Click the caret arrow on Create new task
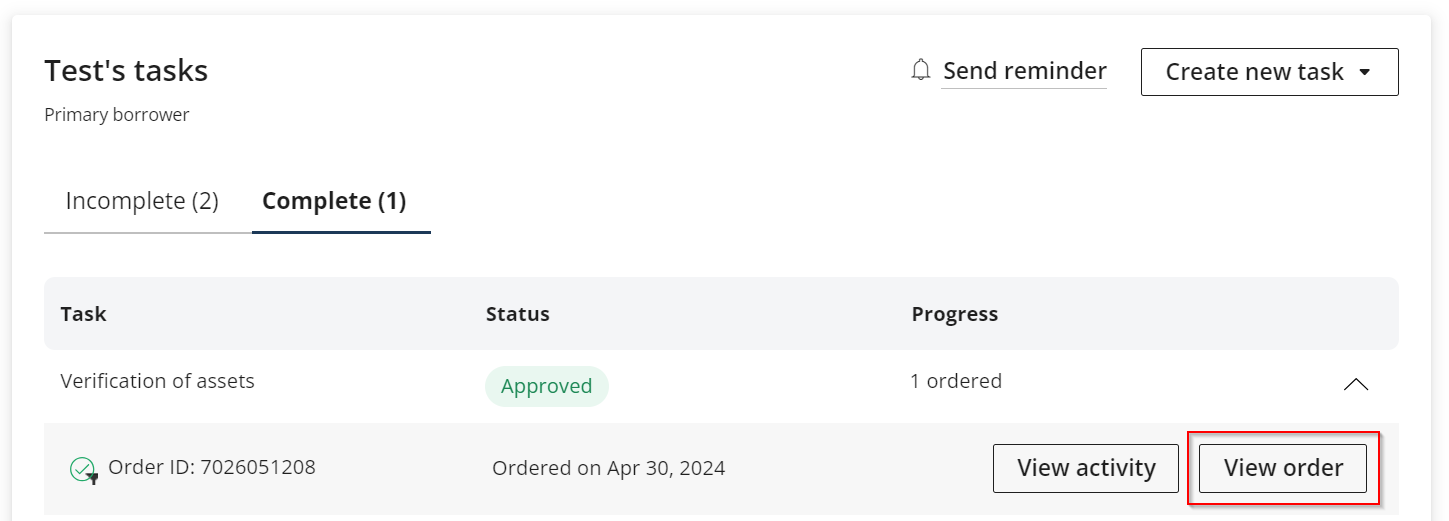 1365,72
